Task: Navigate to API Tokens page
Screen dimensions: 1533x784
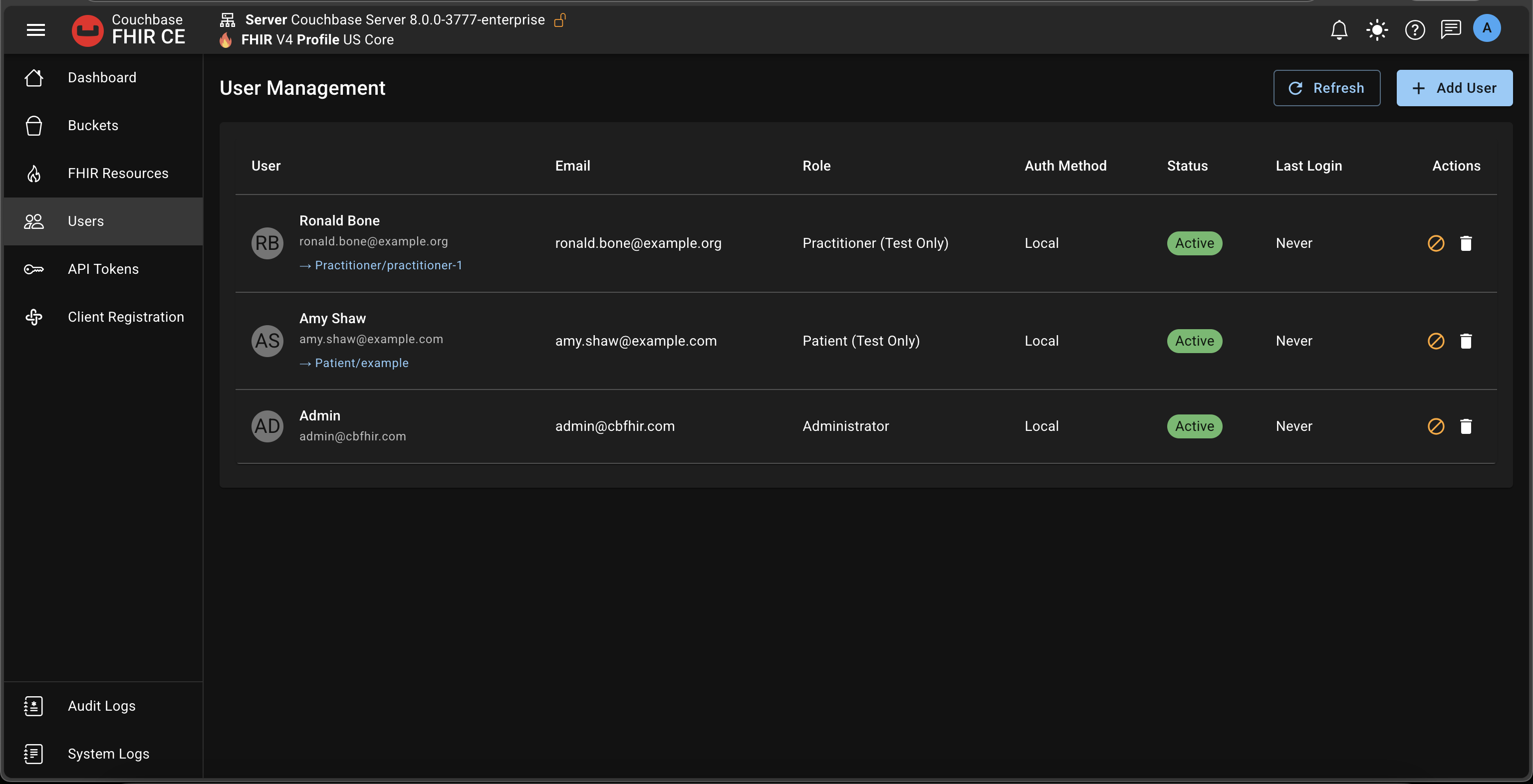Action: tap(103, 269)
